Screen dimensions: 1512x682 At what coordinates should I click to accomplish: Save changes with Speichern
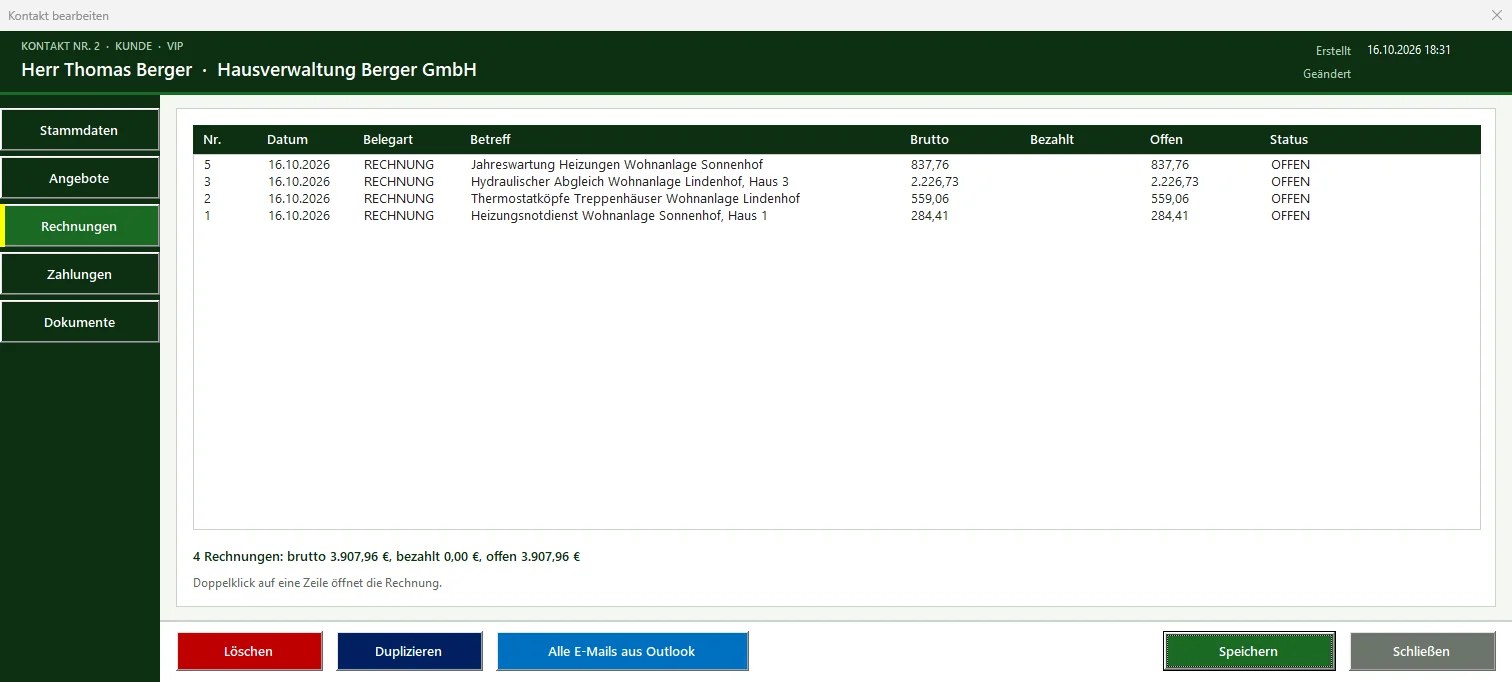(x=1249, y=651)
